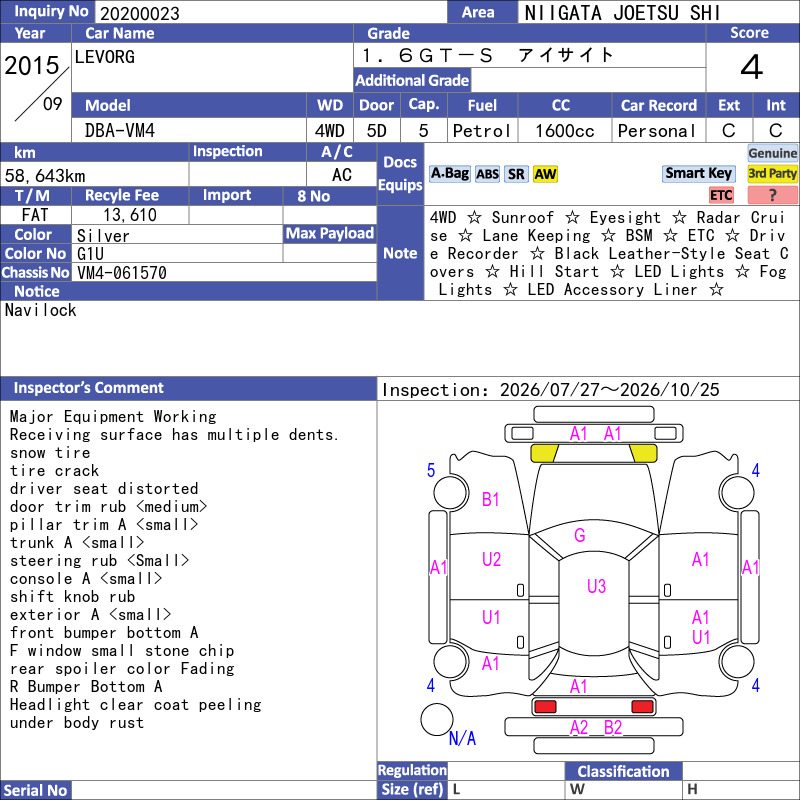Click the Serial No label
This screenshot has height=800, width=800.
coord(35,790)
